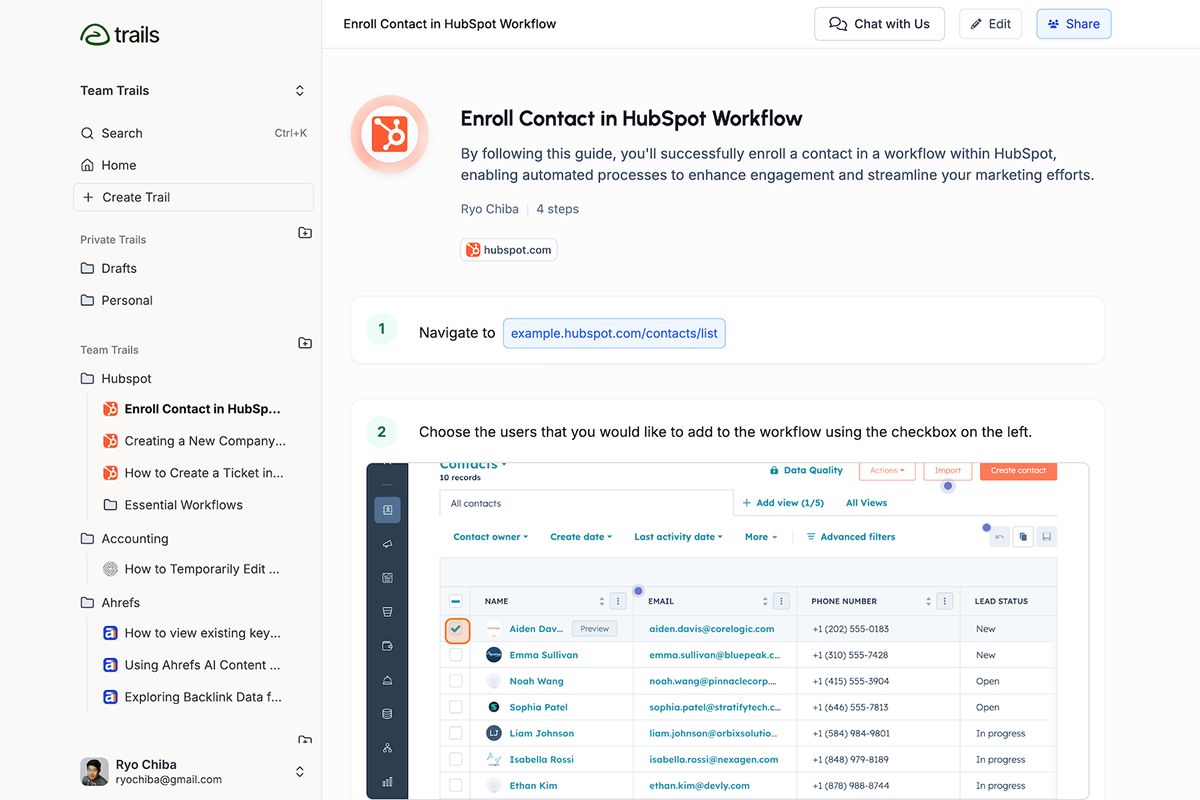Open the Create date filter dropdown
This screenshot has width=1200, height=800.
(x=581, y=537)
